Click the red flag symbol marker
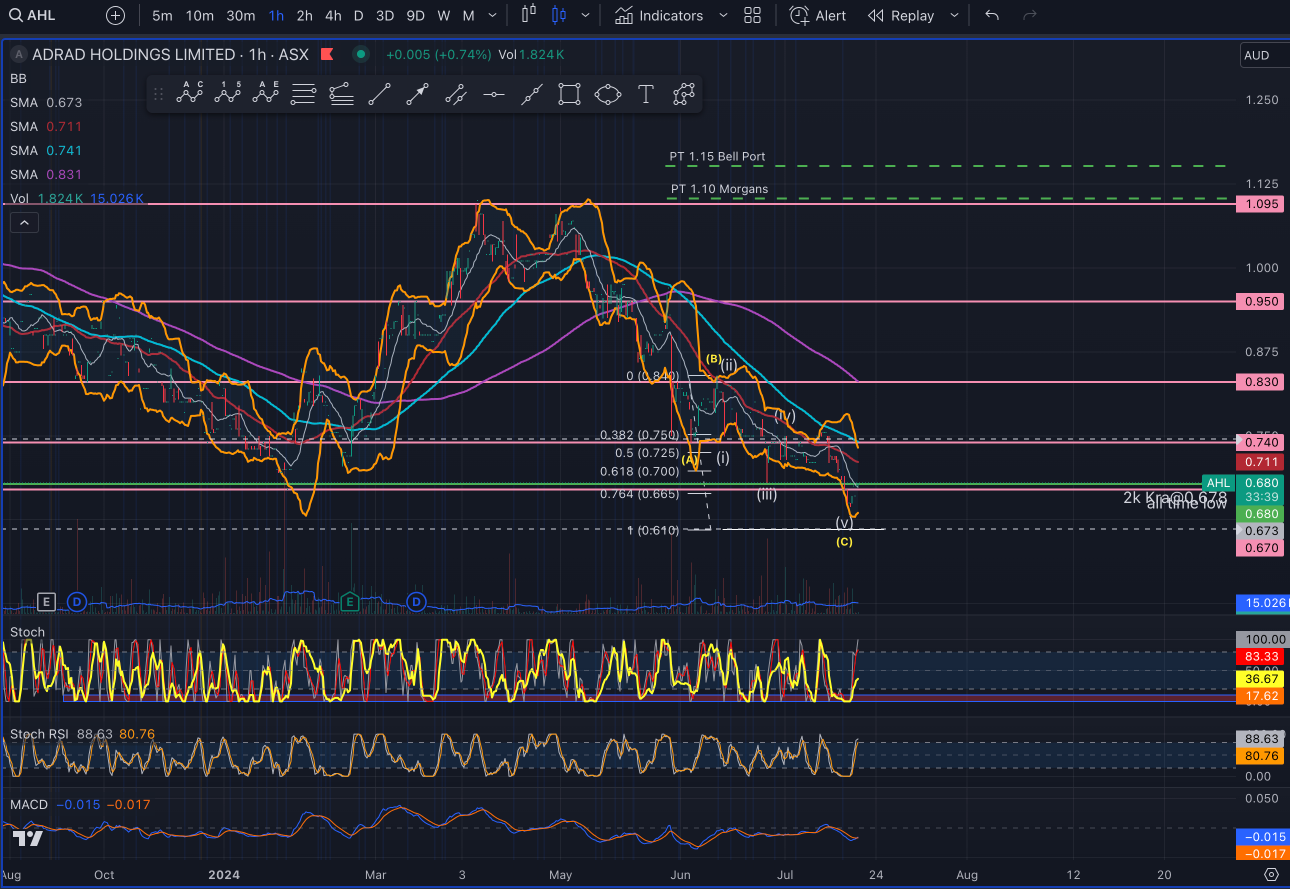Screen dimensions: 1290x889 (x=327, y=54)
